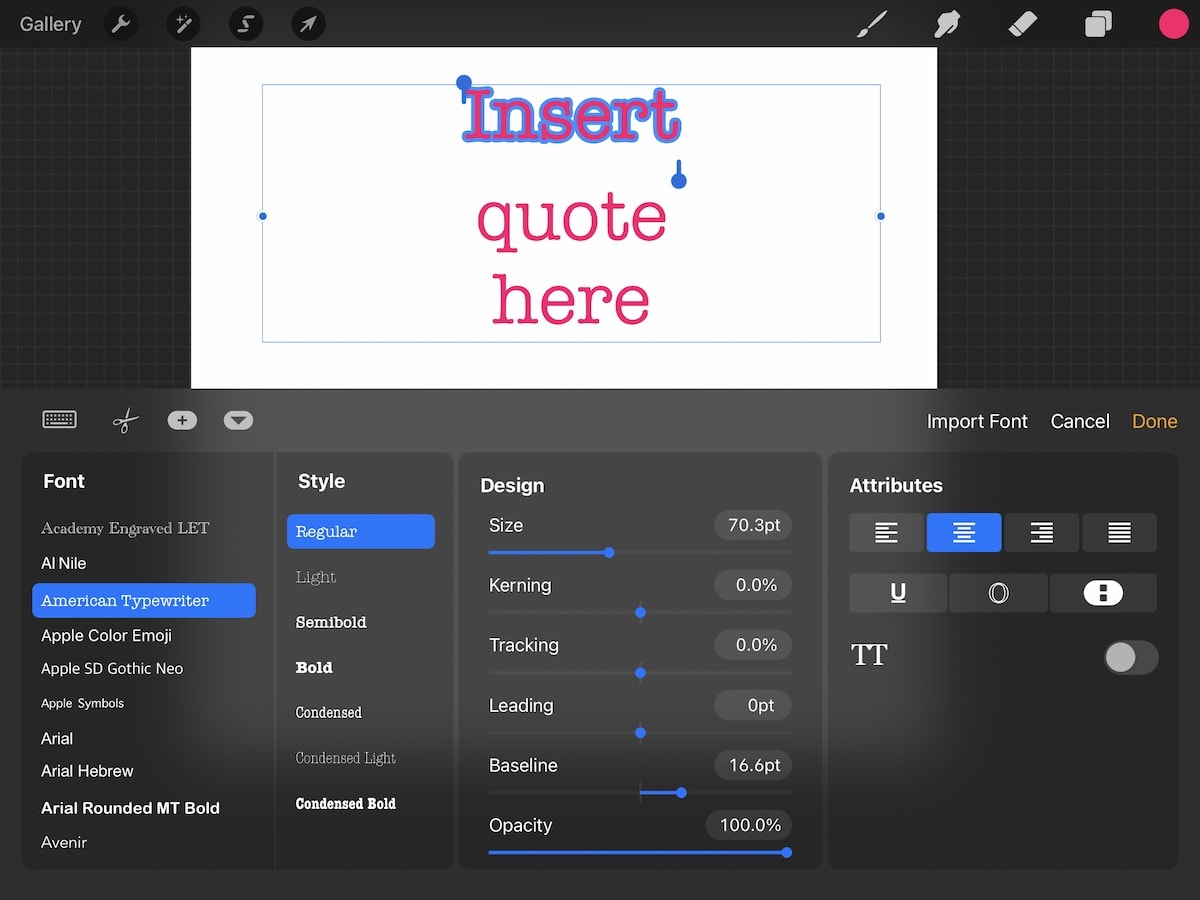Open the Layers panel
Image resolution: width=1200 pixels, height=900 pixels.
(1098, 23)
